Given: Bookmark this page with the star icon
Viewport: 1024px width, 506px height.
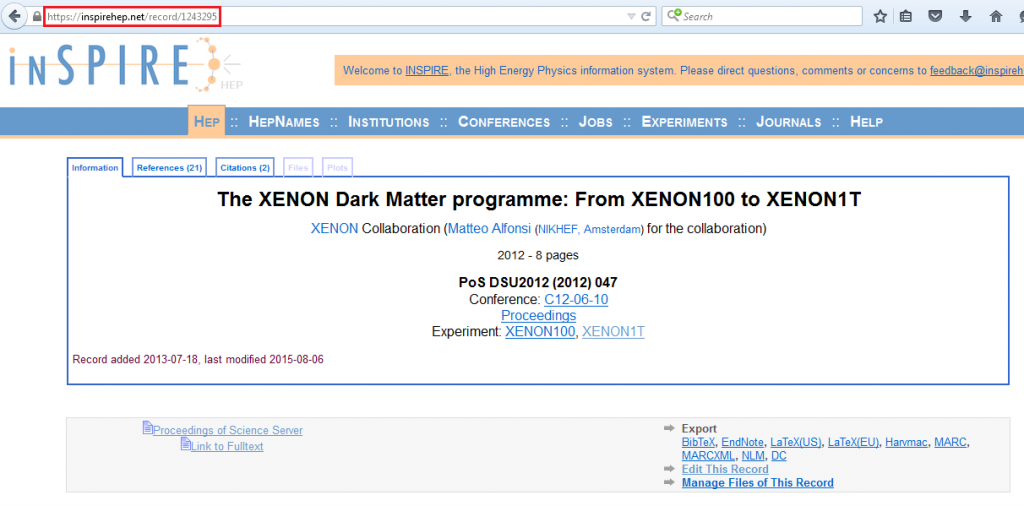Looking at the screenshot, I should tap(880, 16).
